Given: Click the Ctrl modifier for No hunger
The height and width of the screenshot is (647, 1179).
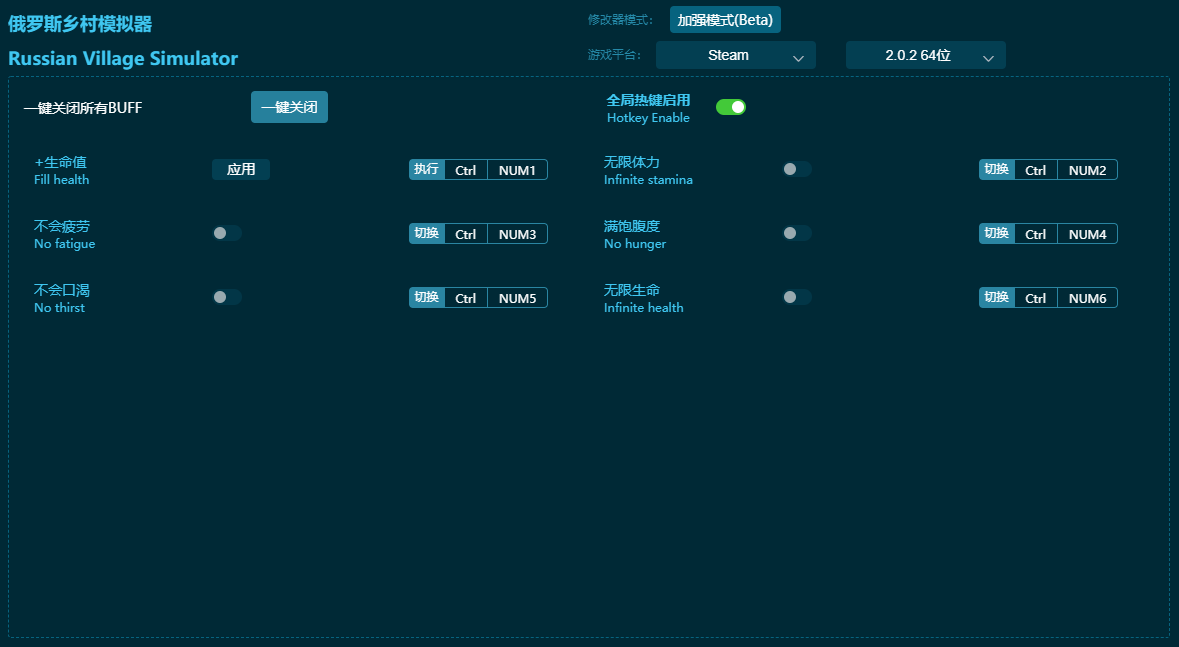Looking at the screenshot, I should pyautogui.click(x=1035, y=234).
